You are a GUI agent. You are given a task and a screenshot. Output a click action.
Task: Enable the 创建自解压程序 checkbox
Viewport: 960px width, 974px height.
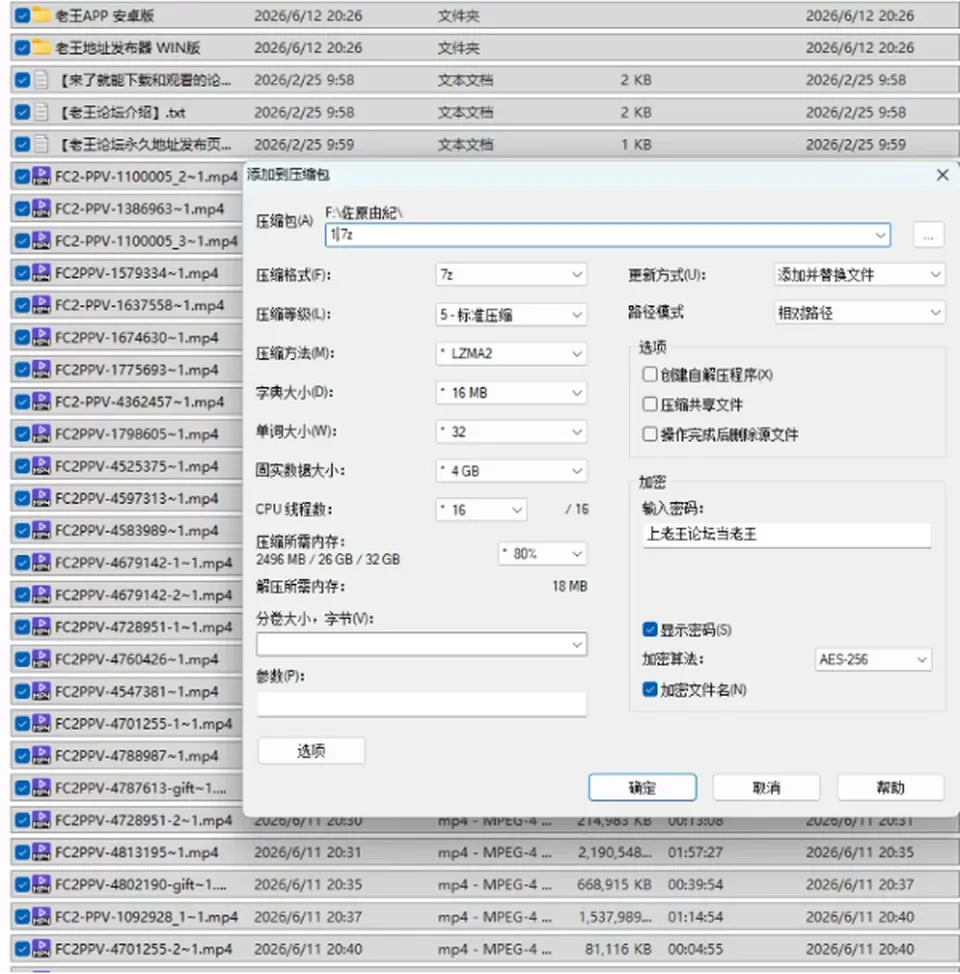point(650,375)
